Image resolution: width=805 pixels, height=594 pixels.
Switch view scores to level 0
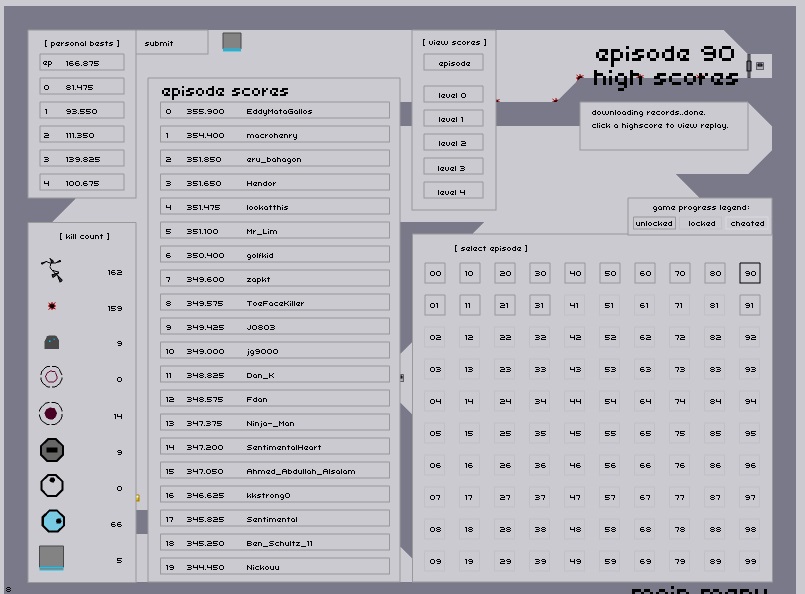(453, 95)
